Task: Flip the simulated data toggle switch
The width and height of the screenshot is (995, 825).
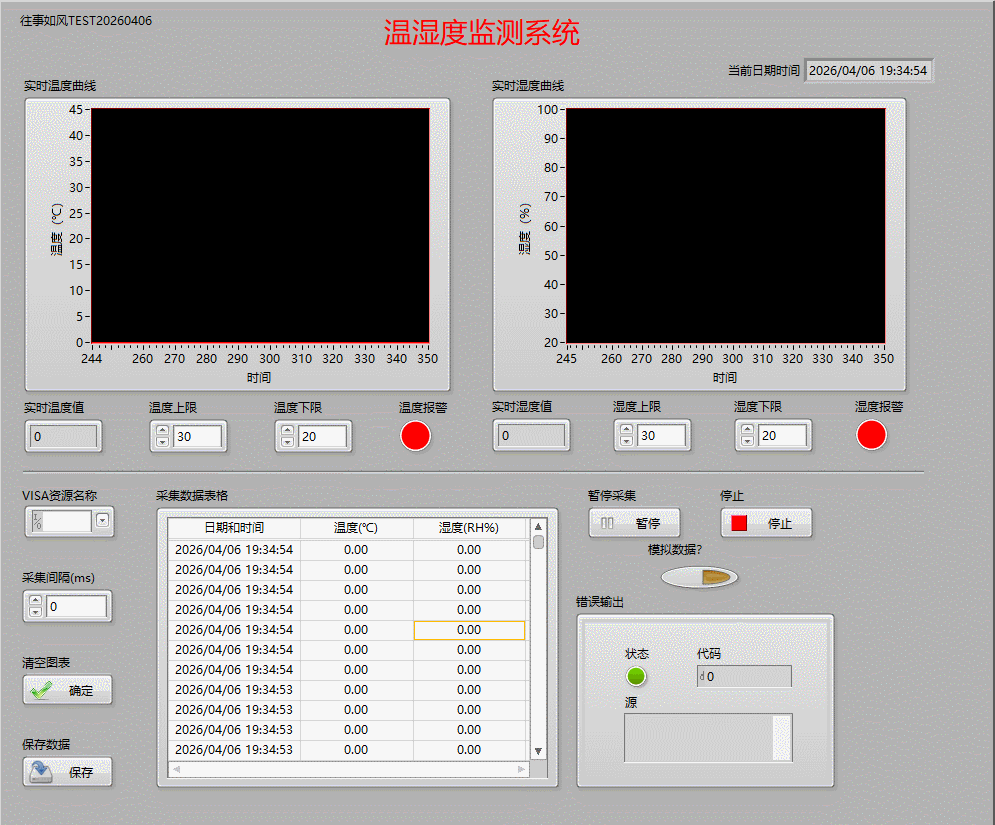Action: click(700, 578)
